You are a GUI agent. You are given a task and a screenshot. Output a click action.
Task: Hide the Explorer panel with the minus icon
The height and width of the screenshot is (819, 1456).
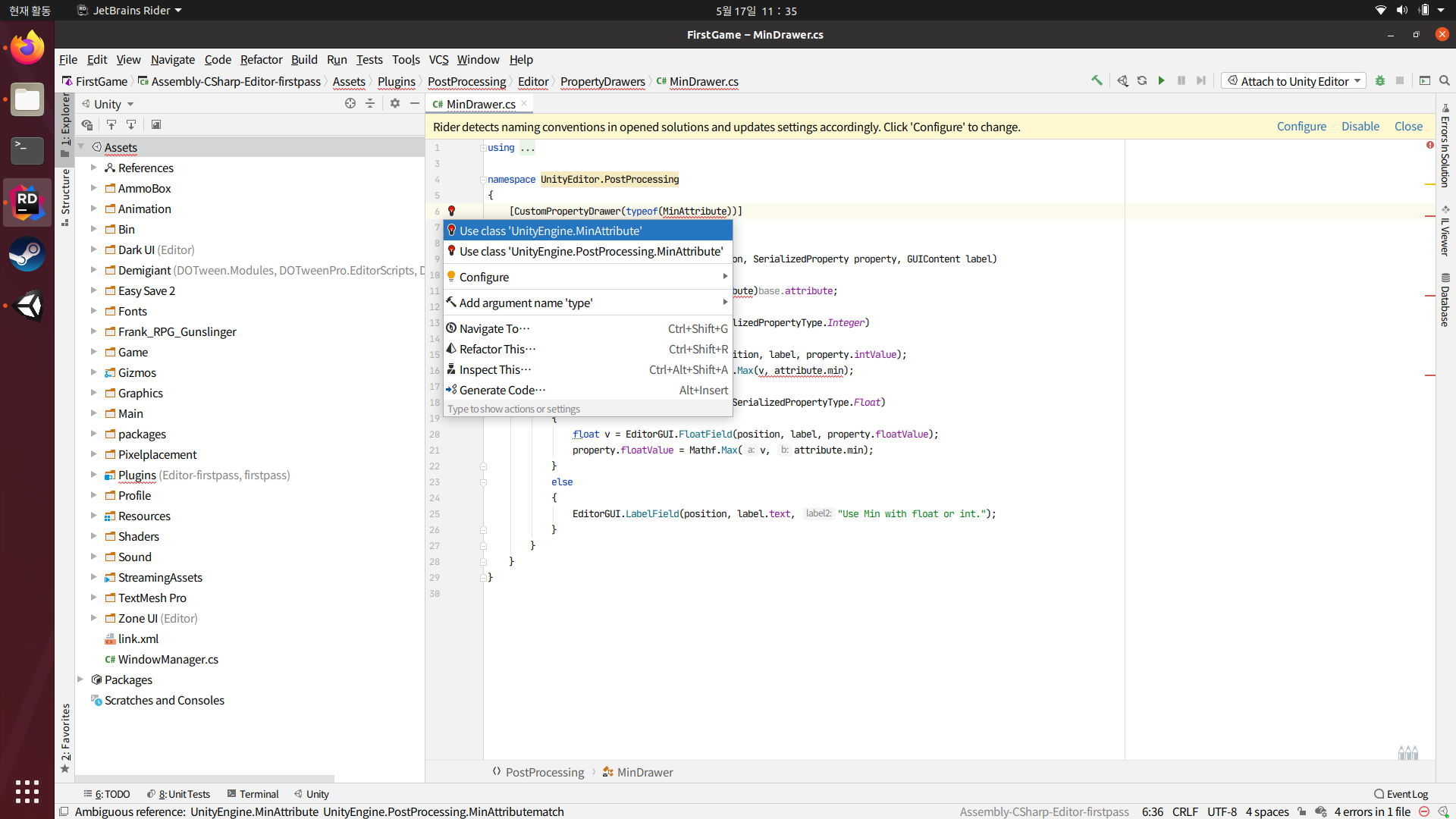click(x=415, y=104)
